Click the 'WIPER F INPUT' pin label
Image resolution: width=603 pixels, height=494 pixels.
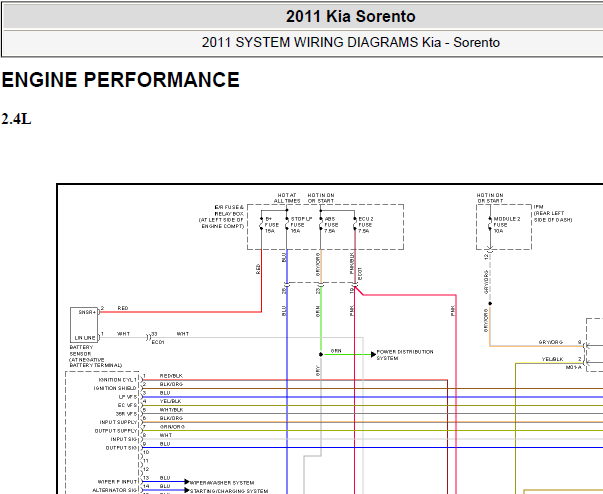tap(117, 482)
